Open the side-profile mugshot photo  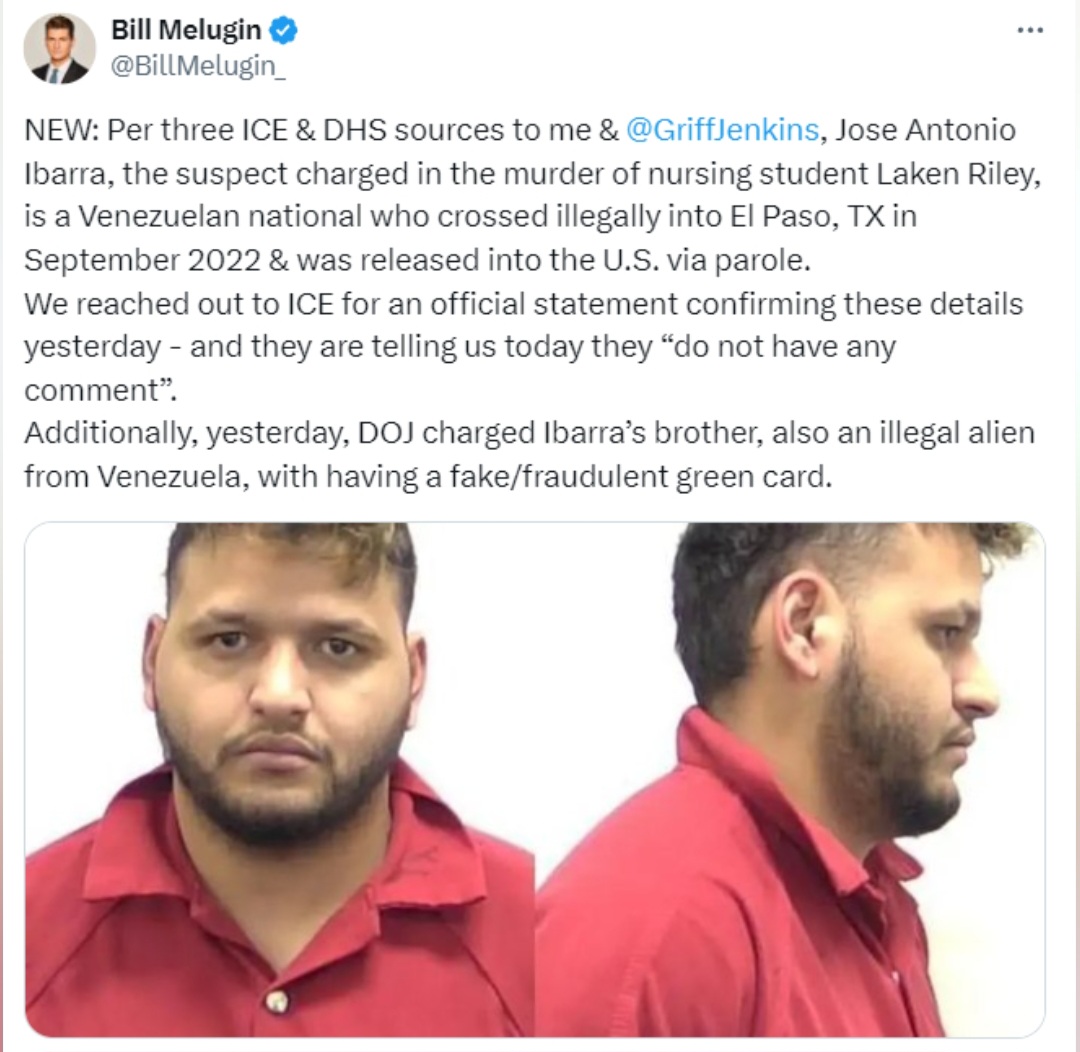click(x=791, y=779)
